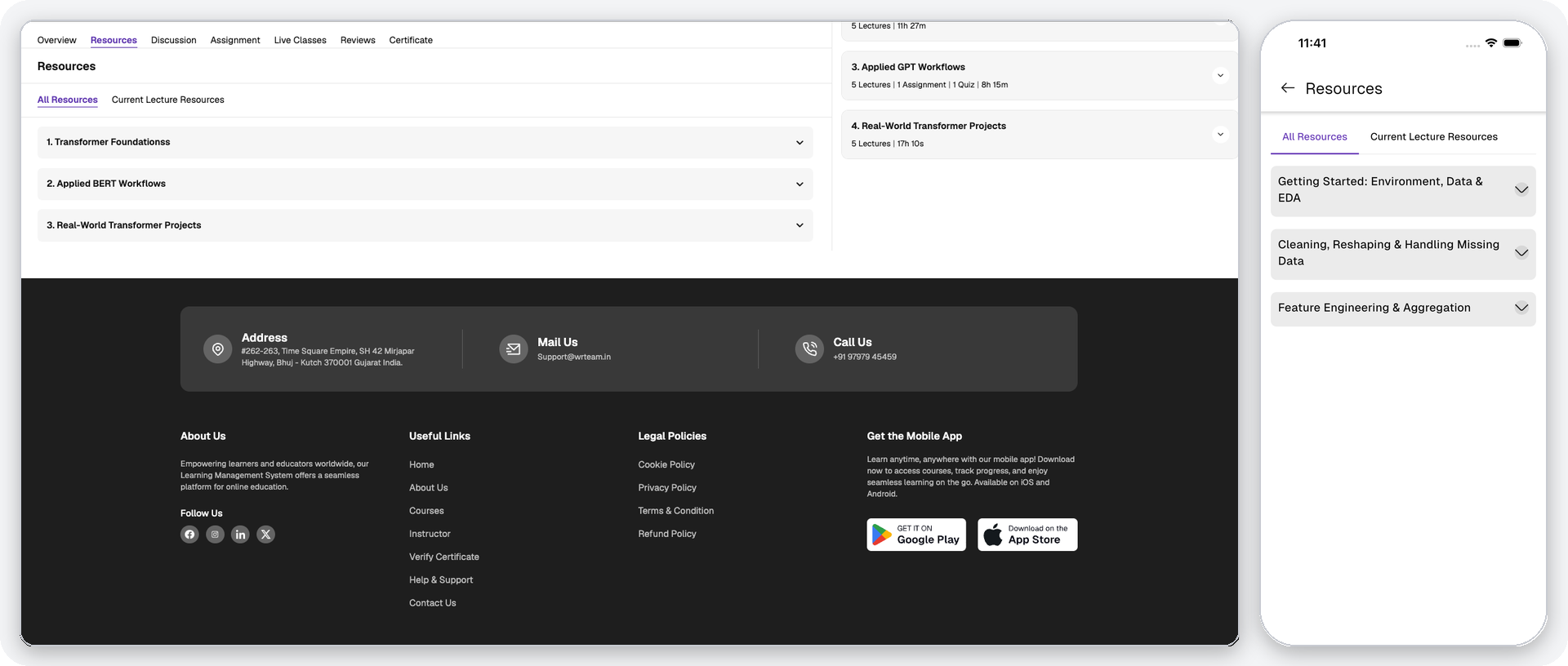This screenshot has height=666, width=1568.
Task: Open the Contact Us footer link
Action: [x=433, y=603]
